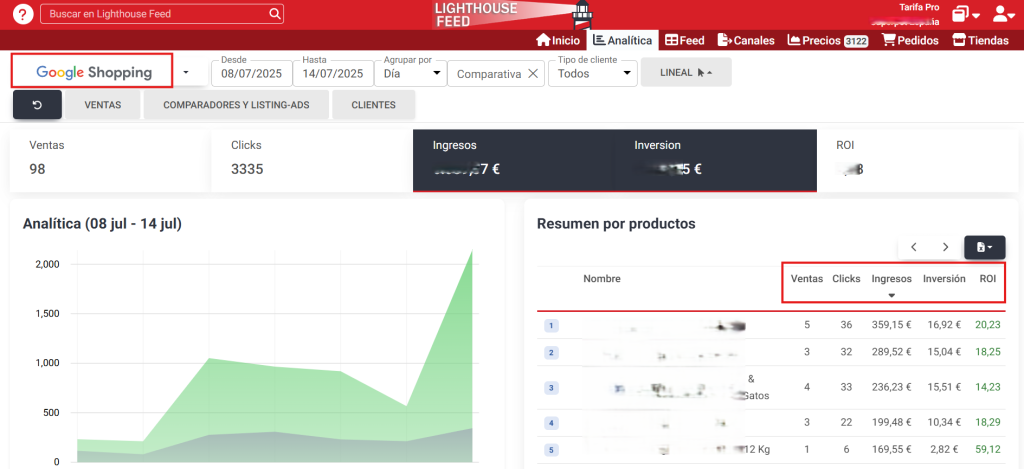Sort by Inversión column header
The image size is (1024, 469).
[944, 279]
